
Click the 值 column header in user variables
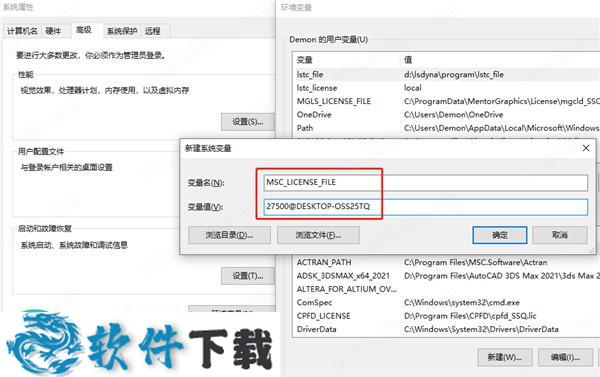click(x=408, y=60)
